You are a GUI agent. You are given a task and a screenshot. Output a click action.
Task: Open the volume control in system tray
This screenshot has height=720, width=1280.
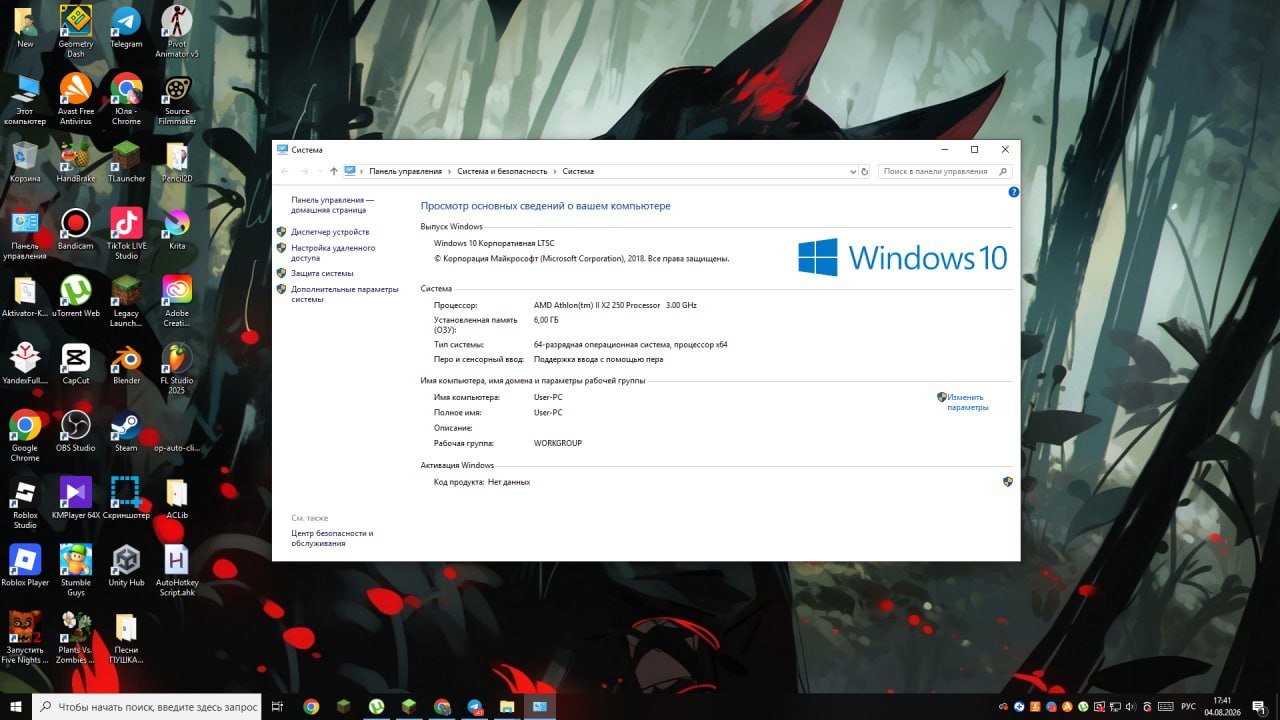1132,707
